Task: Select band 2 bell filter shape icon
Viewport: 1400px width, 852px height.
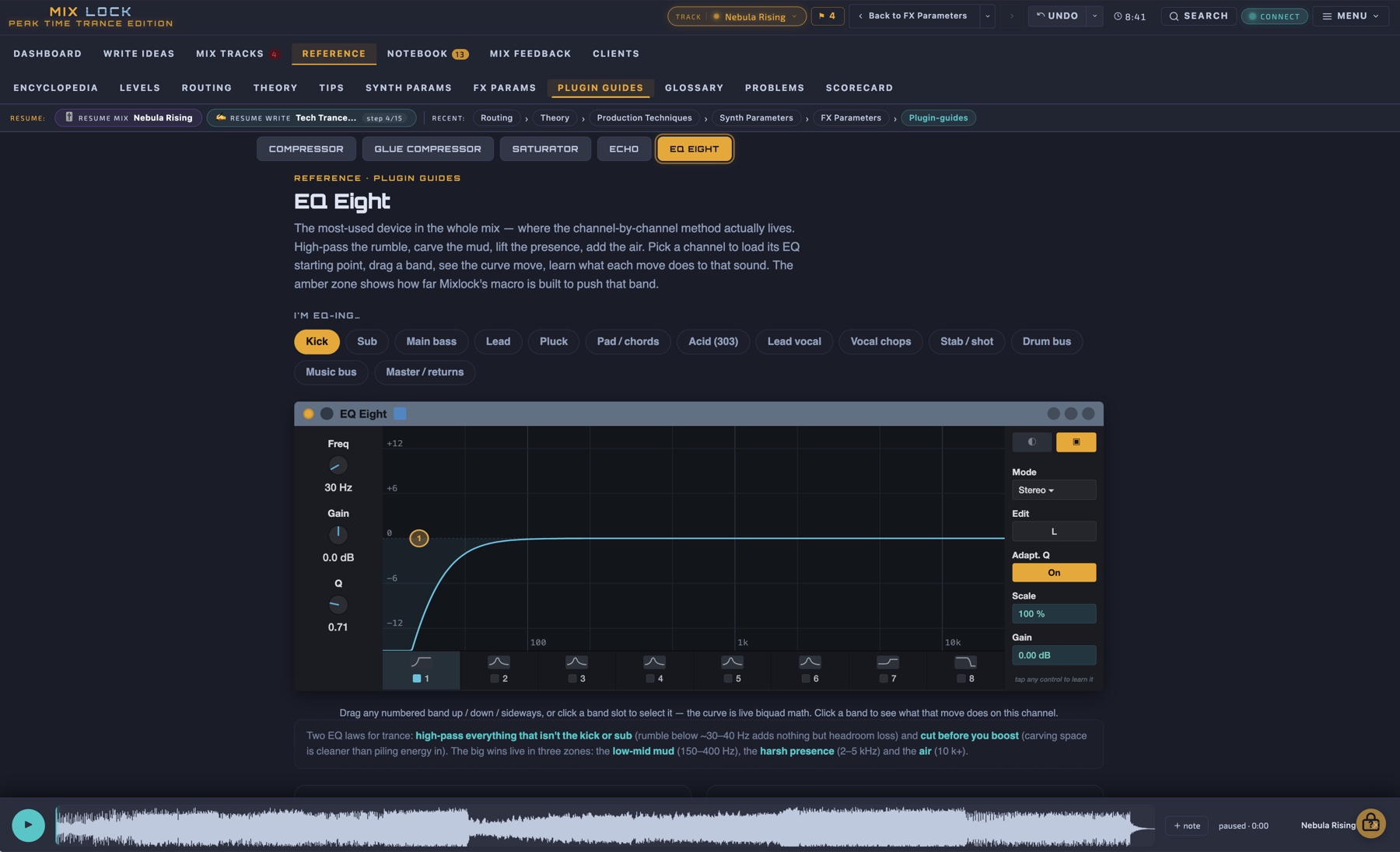Action: coord(499,662)
